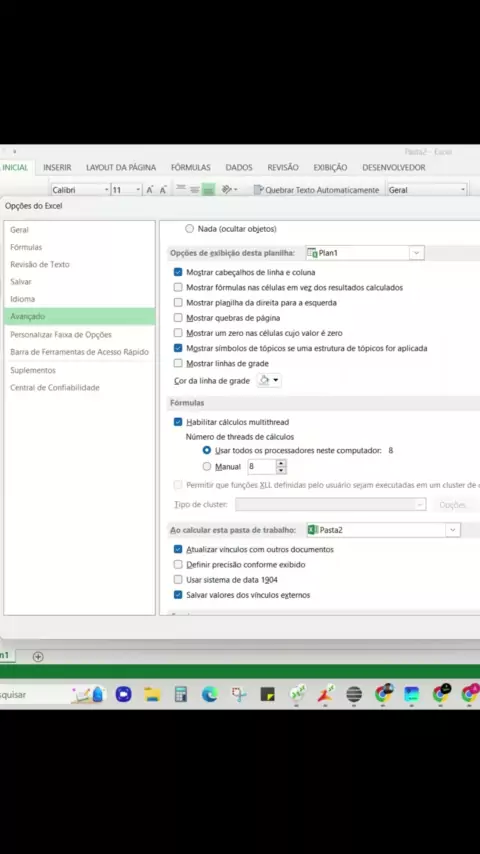This screenshot has height=854, width=480.
Task: Enable Mostrar linhas de grade
Action: 178,363
